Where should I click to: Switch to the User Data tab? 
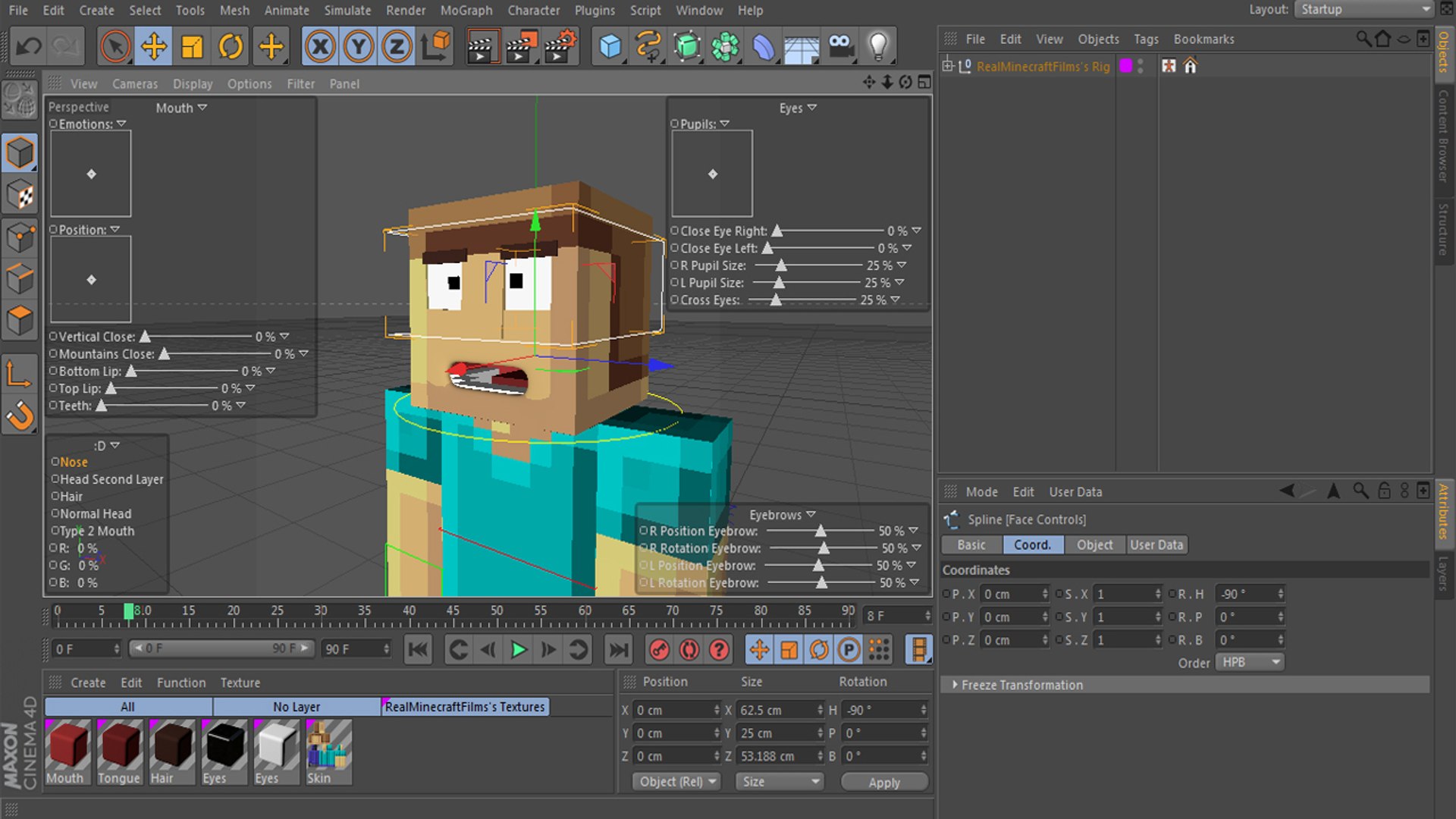(x=1156, y=545)
